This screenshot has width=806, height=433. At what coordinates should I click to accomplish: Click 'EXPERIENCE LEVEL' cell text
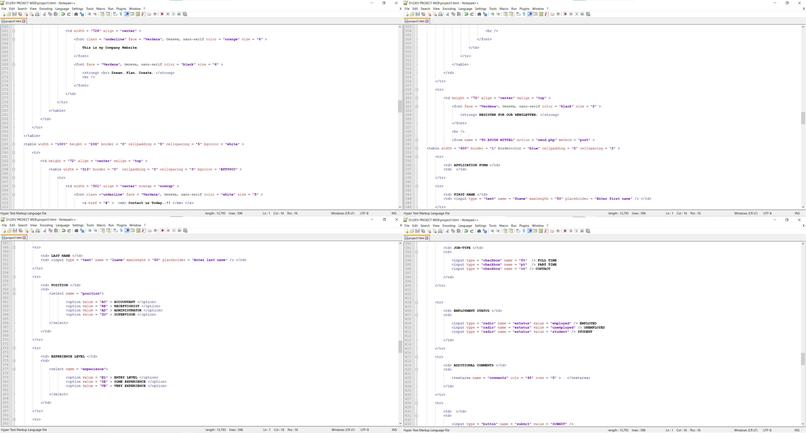point(68,356)
